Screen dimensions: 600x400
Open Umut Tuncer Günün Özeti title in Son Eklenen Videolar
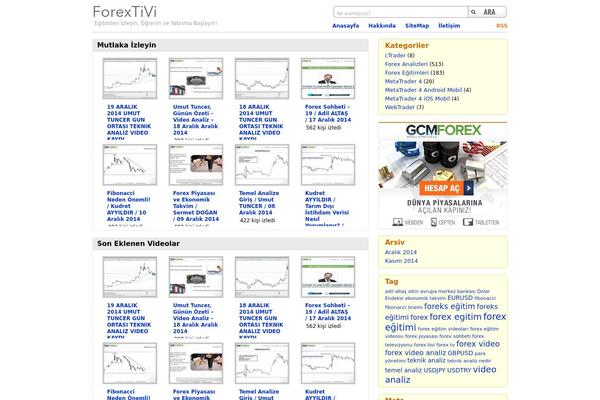tap(195, 318)
